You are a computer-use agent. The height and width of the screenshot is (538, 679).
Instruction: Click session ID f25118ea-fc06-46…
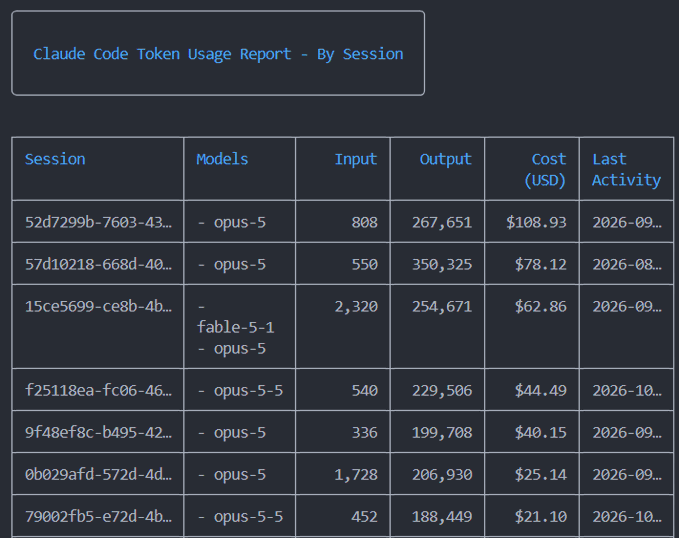pos(98,390)
